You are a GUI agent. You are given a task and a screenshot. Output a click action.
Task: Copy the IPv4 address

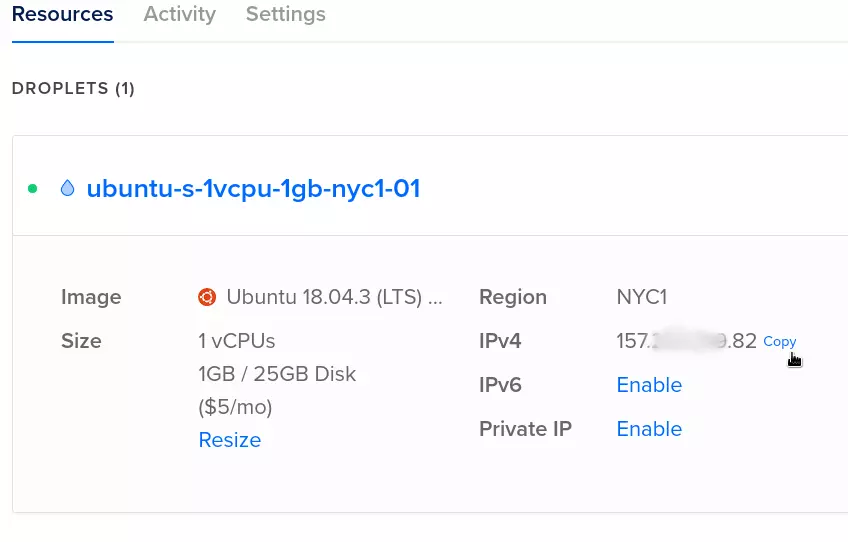point(779,341)
